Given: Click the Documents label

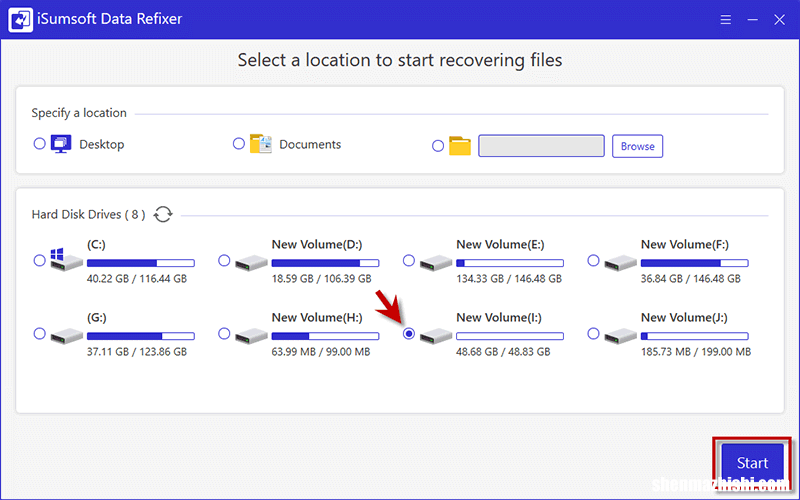Looking at the screenshot, I should coord(310,144).
